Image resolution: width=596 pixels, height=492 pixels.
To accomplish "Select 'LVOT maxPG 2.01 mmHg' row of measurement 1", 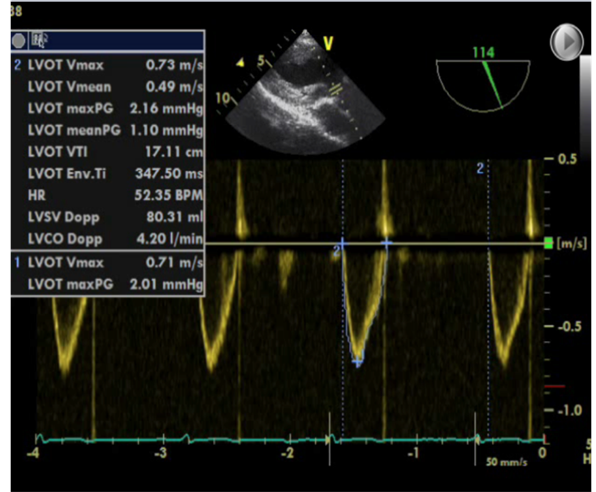I will 108,284.
